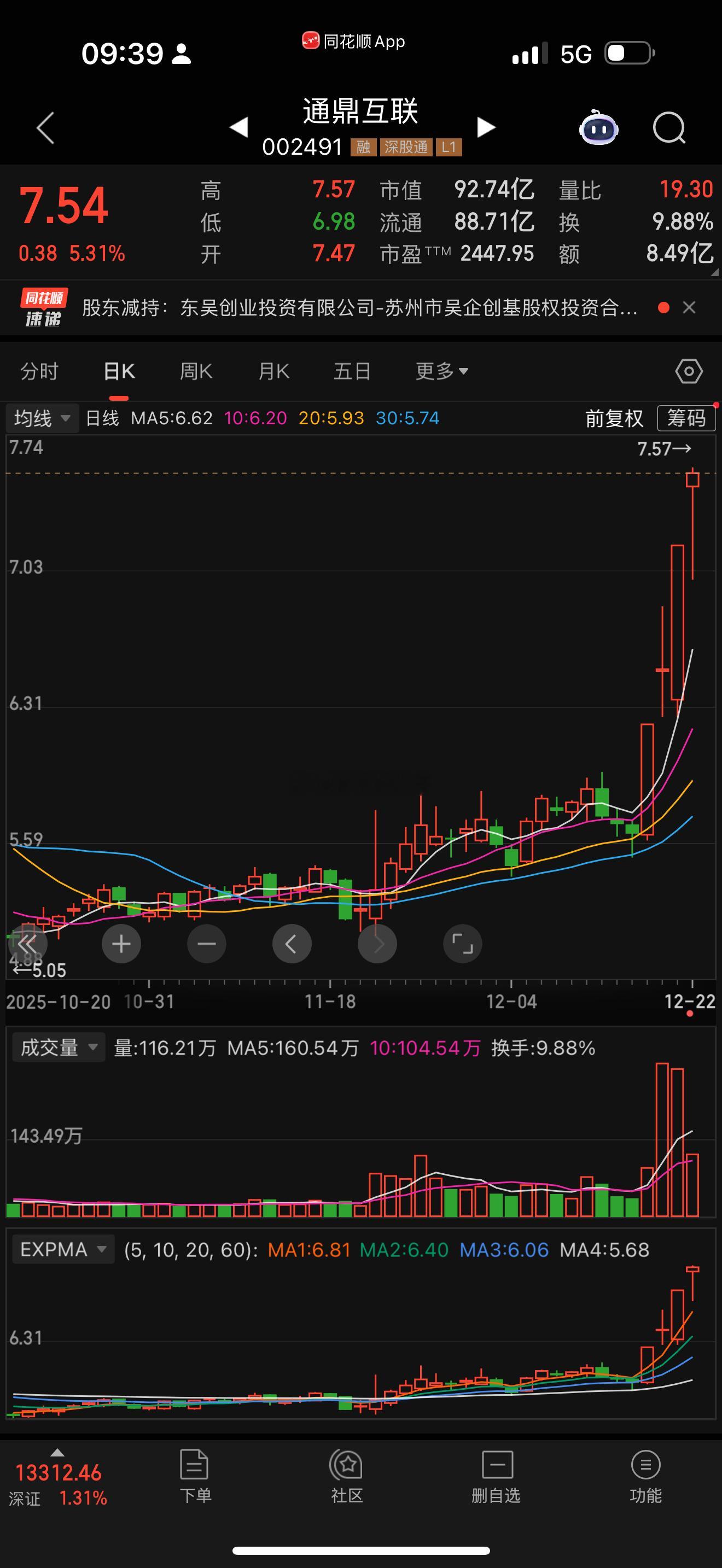Tap stock name 通鼎互联 title

[x=360, y=111]
